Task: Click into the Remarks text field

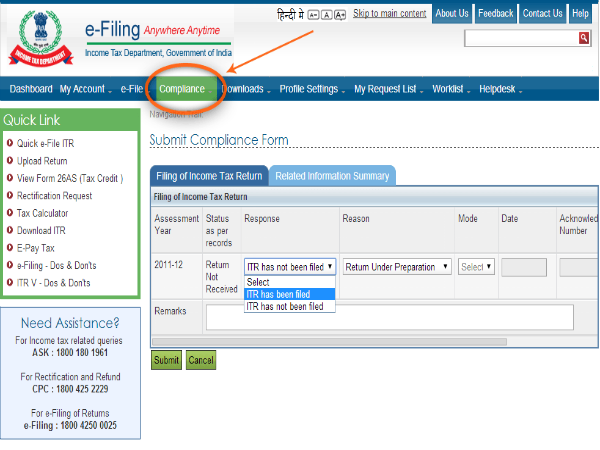Action: pyautogui.click(x=389, y=317)
